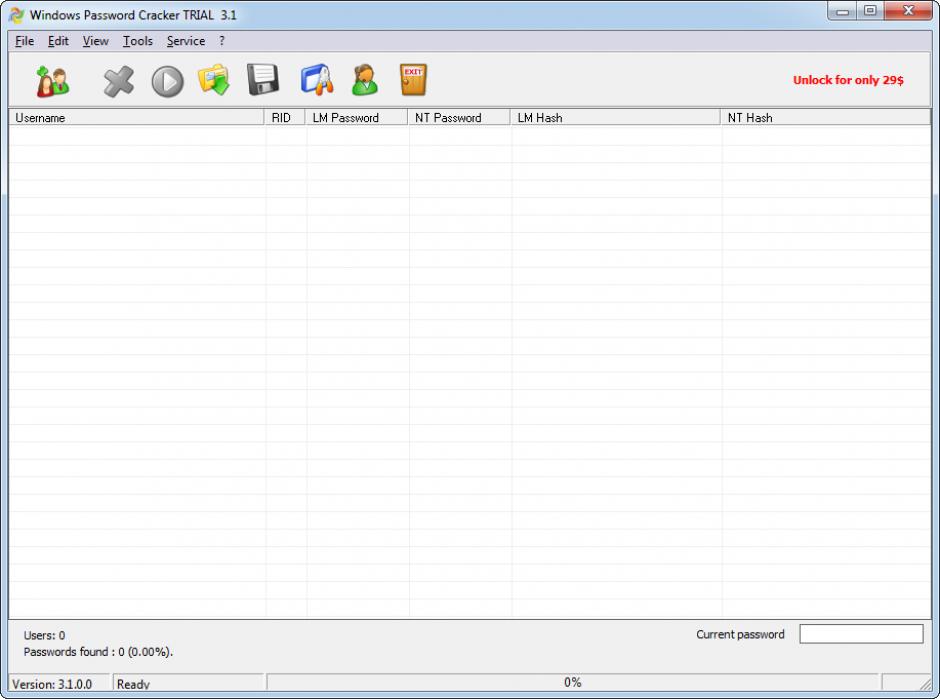Viewport: 940px width, 699px height.
Task: Open the Service menu
Action: [x=186, y=41]
